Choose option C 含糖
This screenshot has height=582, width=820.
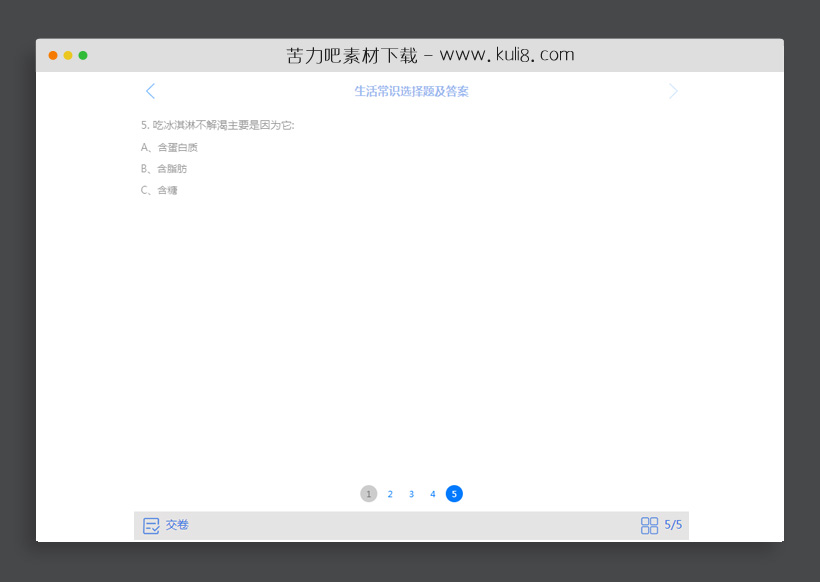(160, 189)
